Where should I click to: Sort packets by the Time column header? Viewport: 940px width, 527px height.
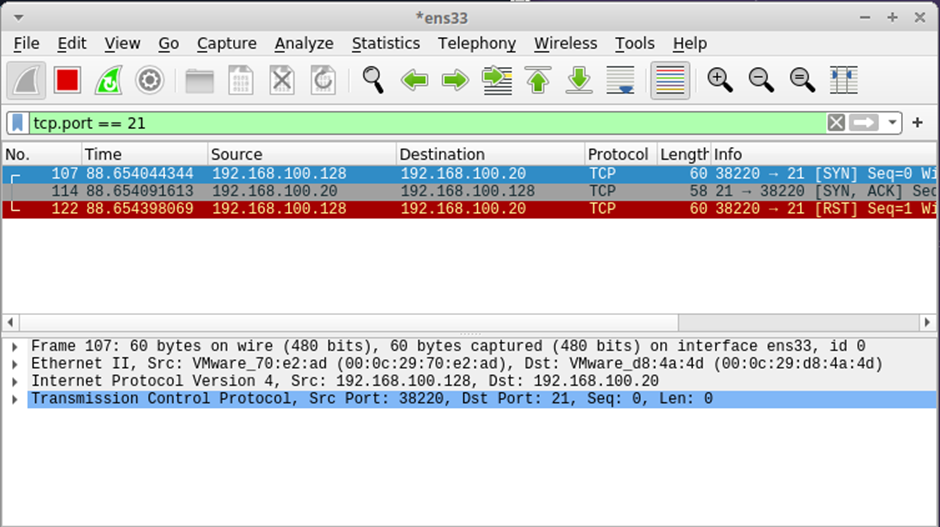click(x=144, y=154)
